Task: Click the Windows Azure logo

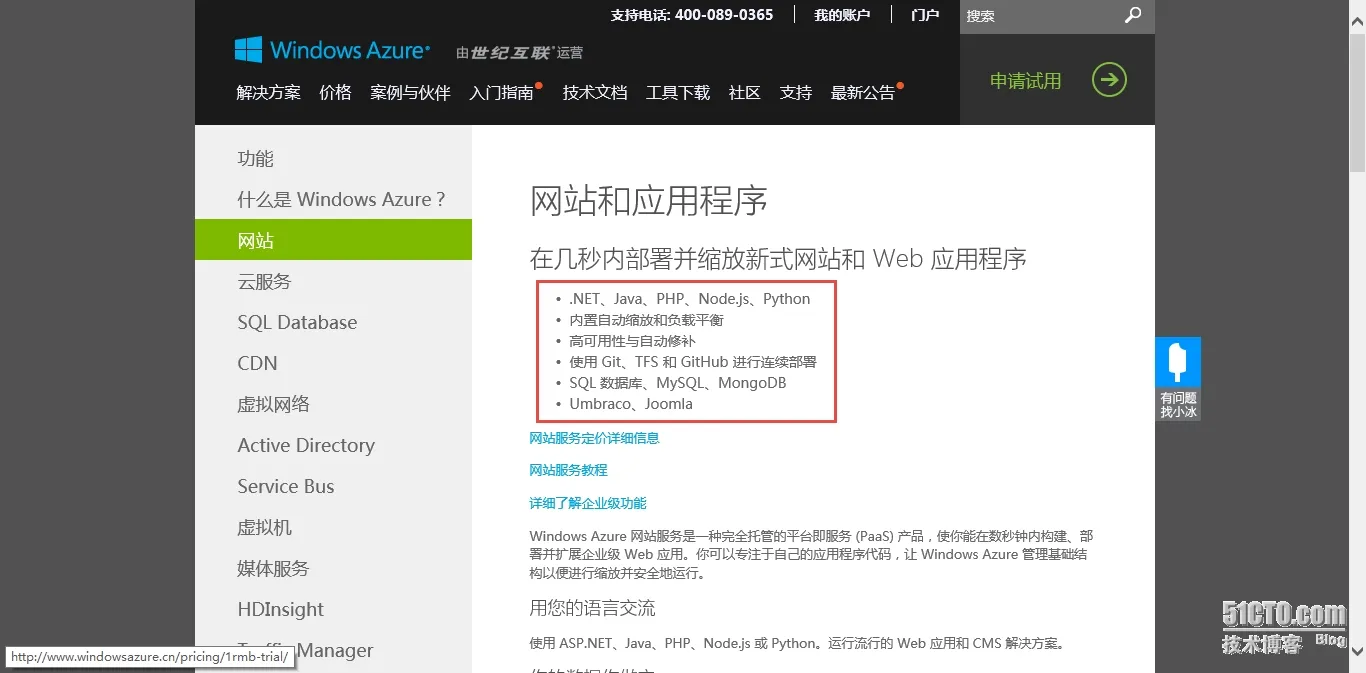Action: point(332,50)
